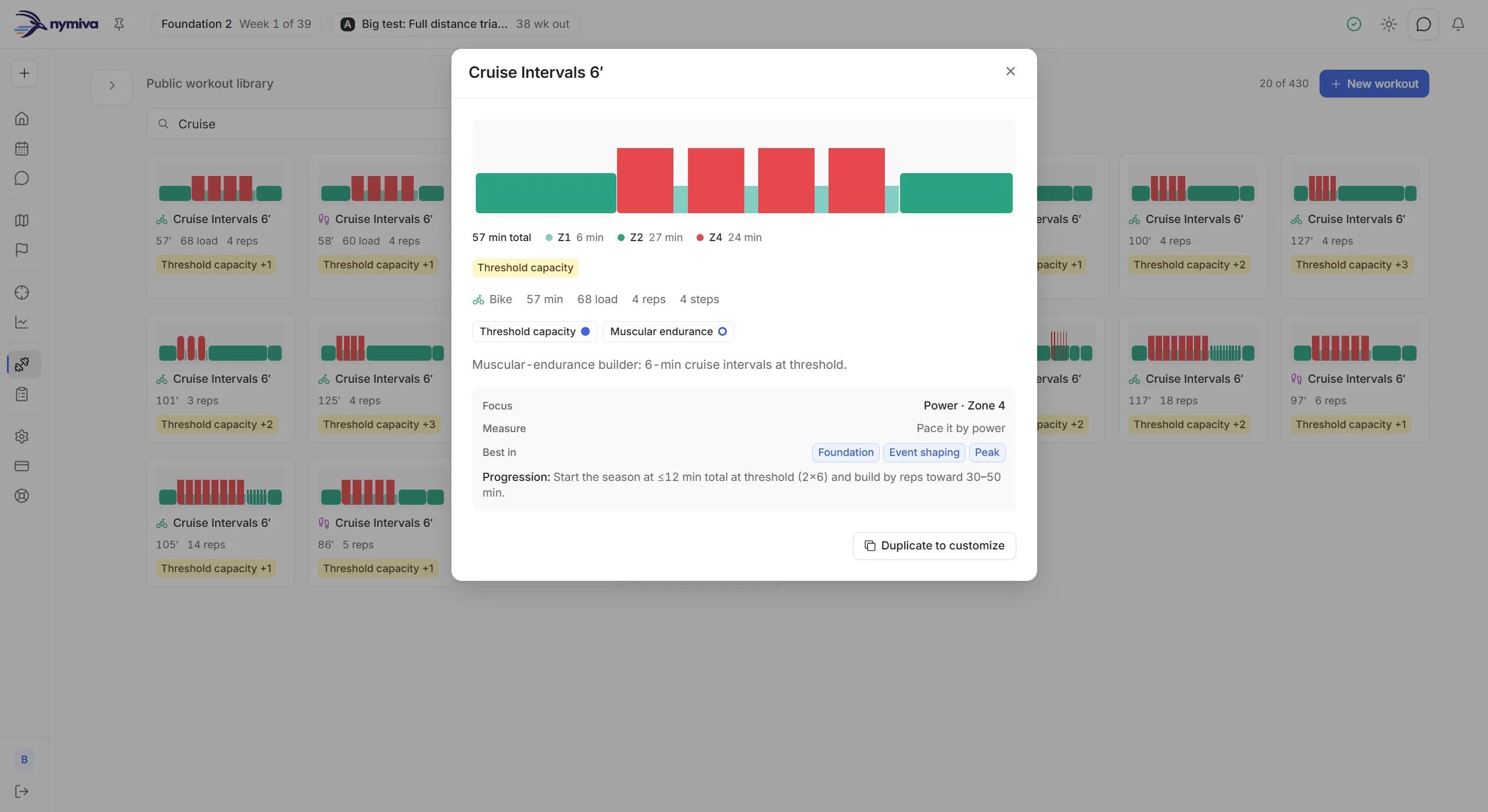The width and height of the screenshot is (1488, 812).
Task: Open the Cruise Intervals 6′ card with 68 load
Action: (220, 226)
